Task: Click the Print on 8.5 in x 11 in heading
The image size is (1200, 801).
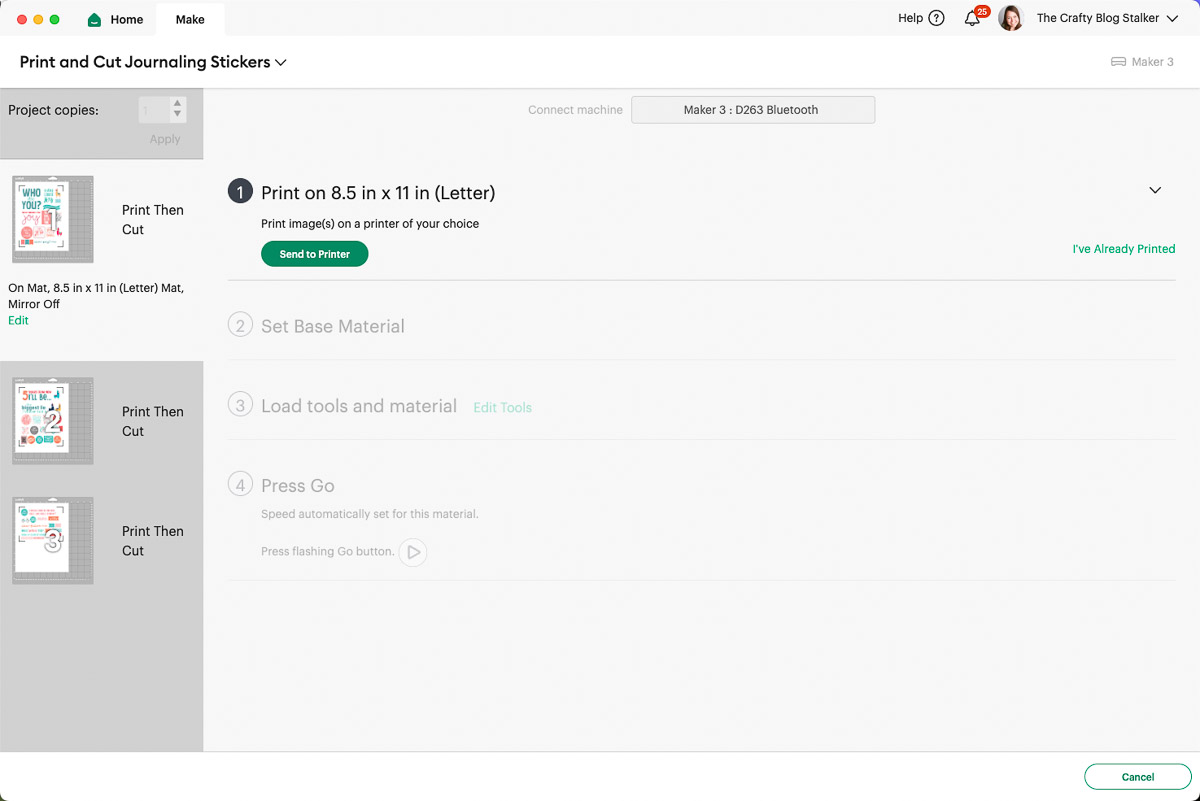Action: [x=378, y=193]
